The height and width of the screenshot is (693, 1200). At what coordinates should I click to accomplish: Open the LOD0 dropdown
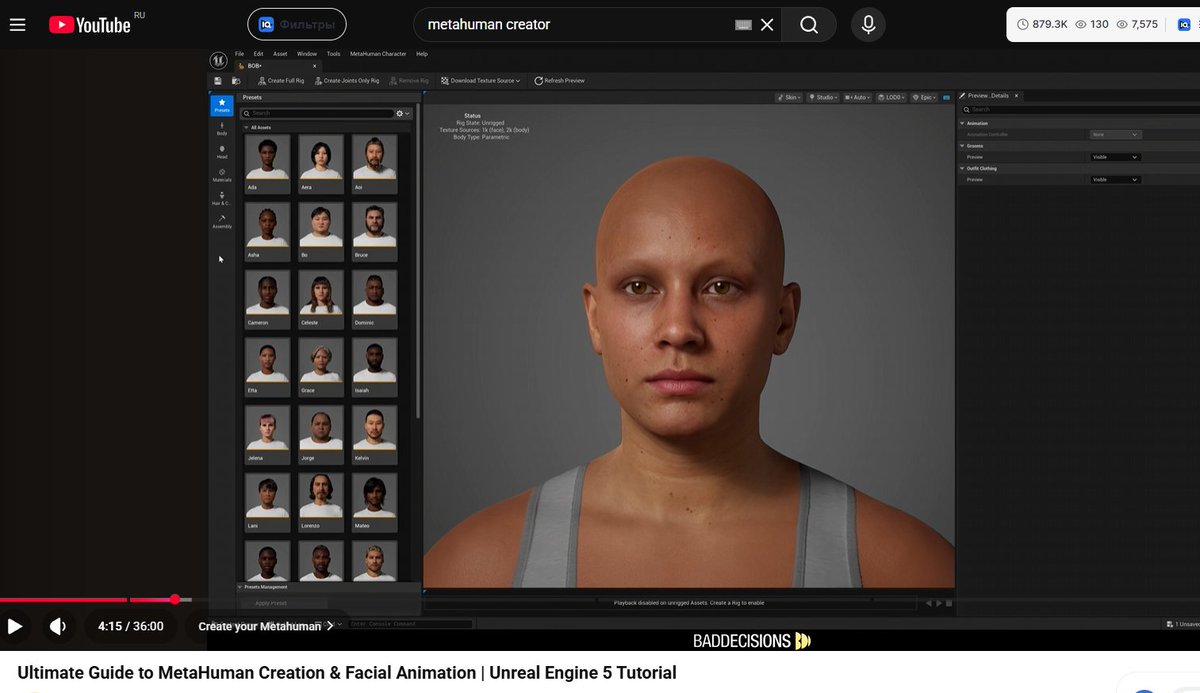pyautogui.click(x=891, y=97)
